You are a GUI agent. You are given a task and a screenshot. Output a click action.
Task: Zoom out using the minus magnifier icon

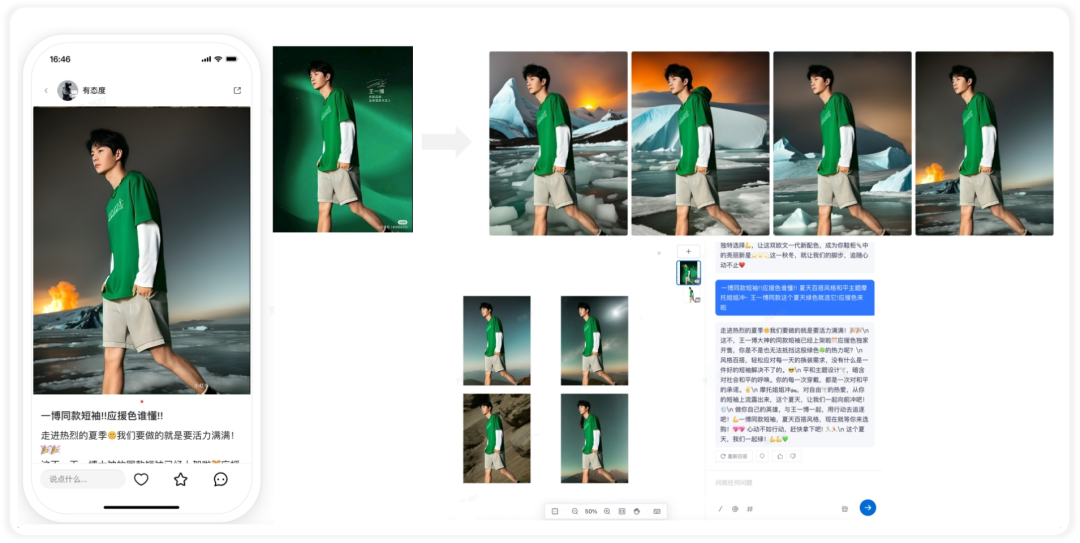click(574, 511)
